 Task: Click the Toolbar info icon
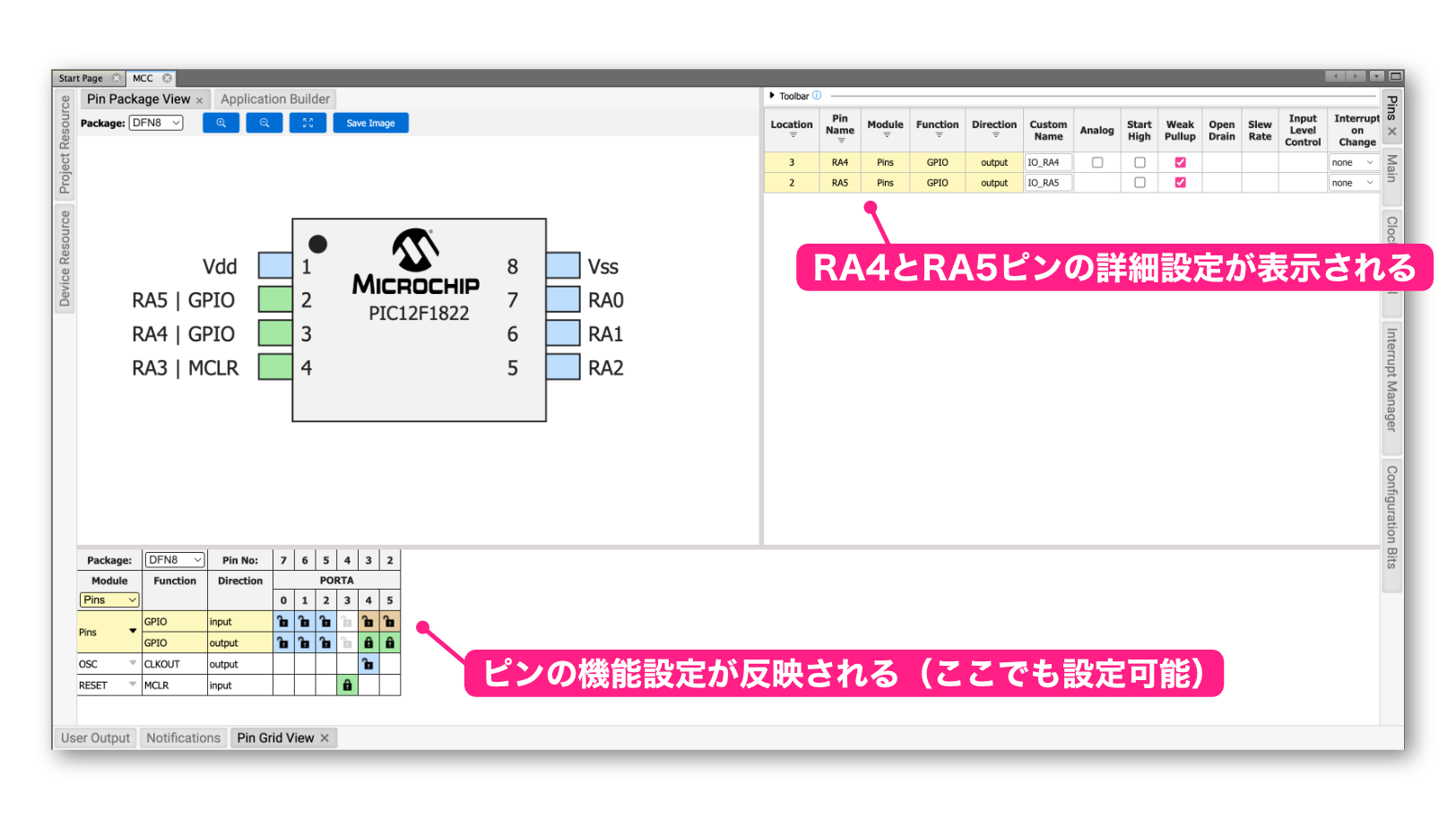817,95
